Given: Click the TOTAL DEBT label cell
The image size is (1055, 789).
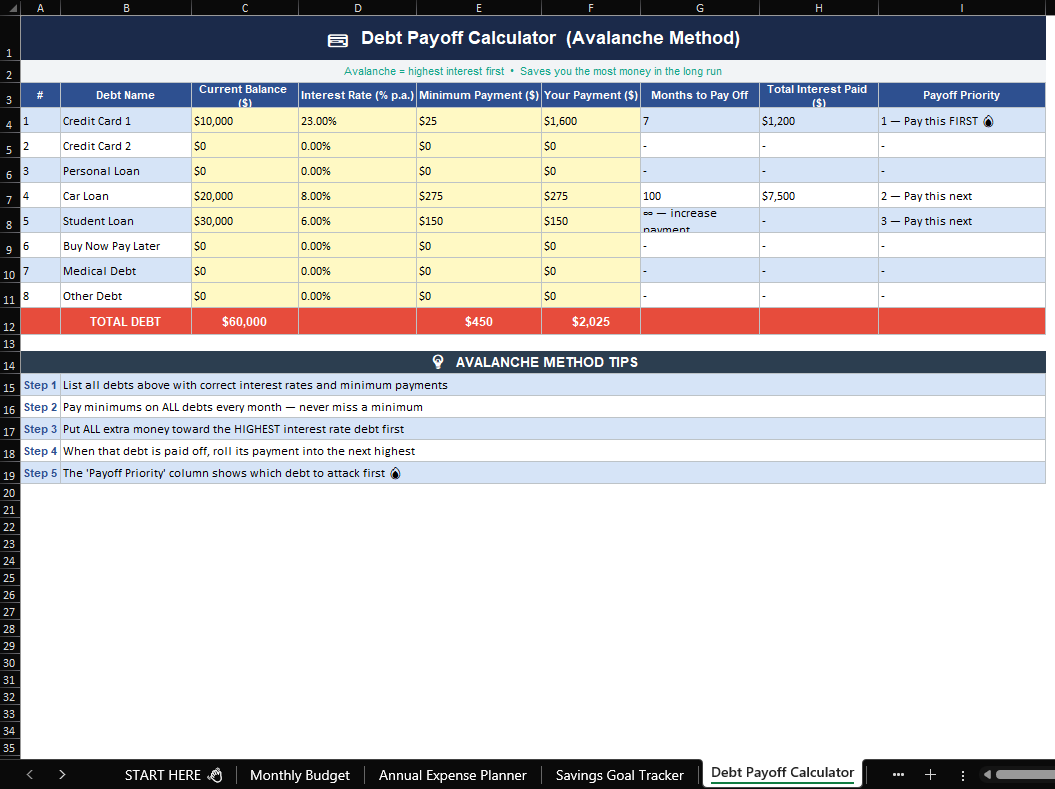Looking at the screenshot, I should (126, 322).
